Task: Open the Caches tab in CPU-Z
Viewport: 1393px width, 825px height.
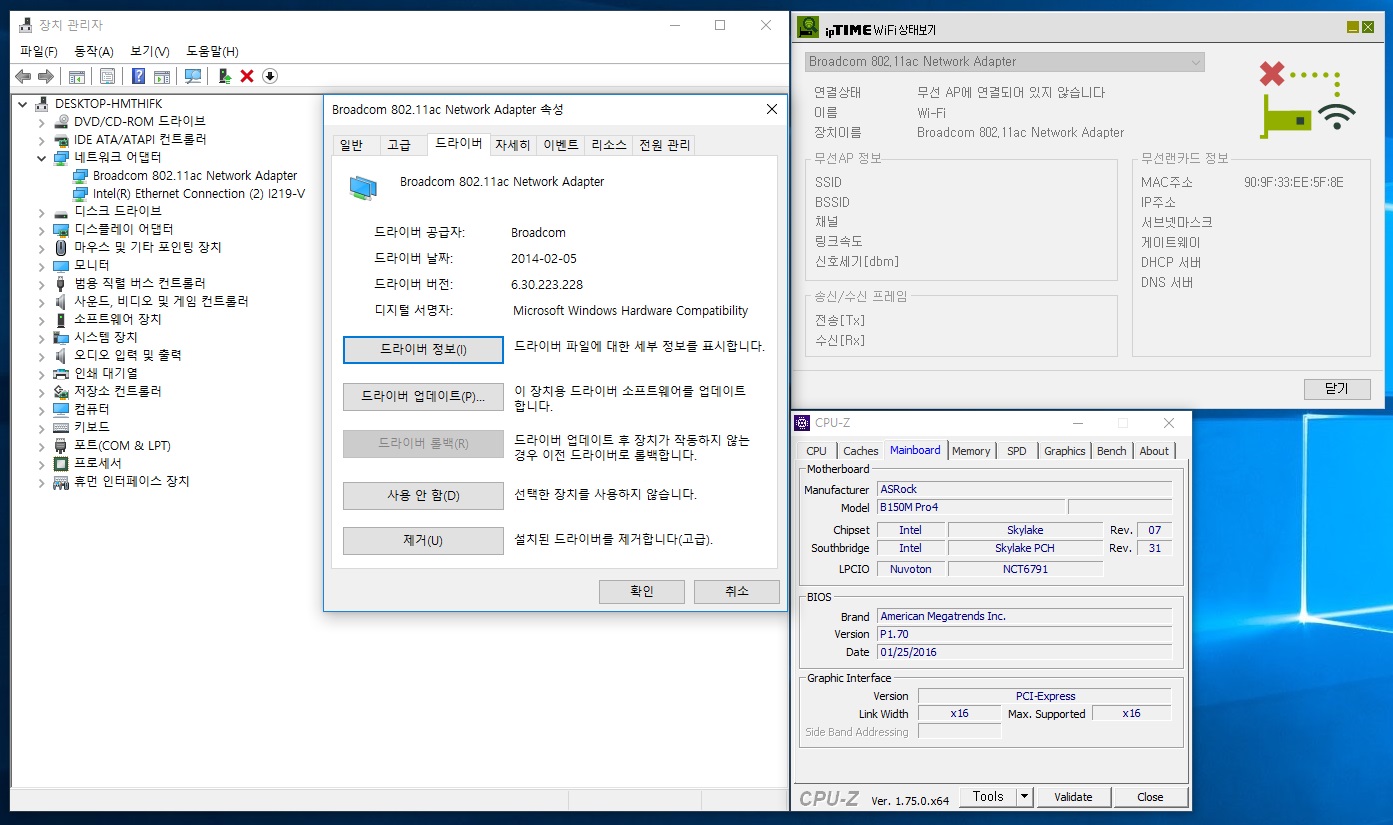Action: pos(861,451)
